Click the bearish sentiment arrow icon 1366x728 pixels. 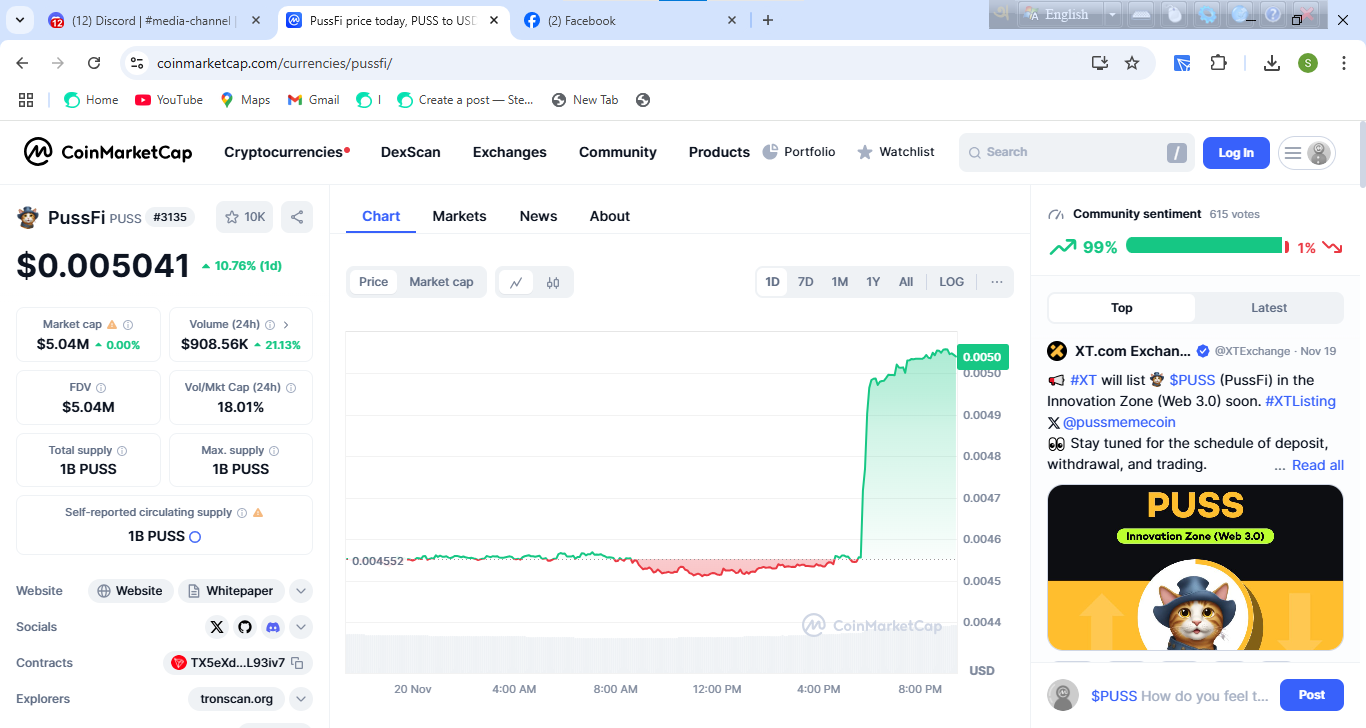coord(1332,247)
